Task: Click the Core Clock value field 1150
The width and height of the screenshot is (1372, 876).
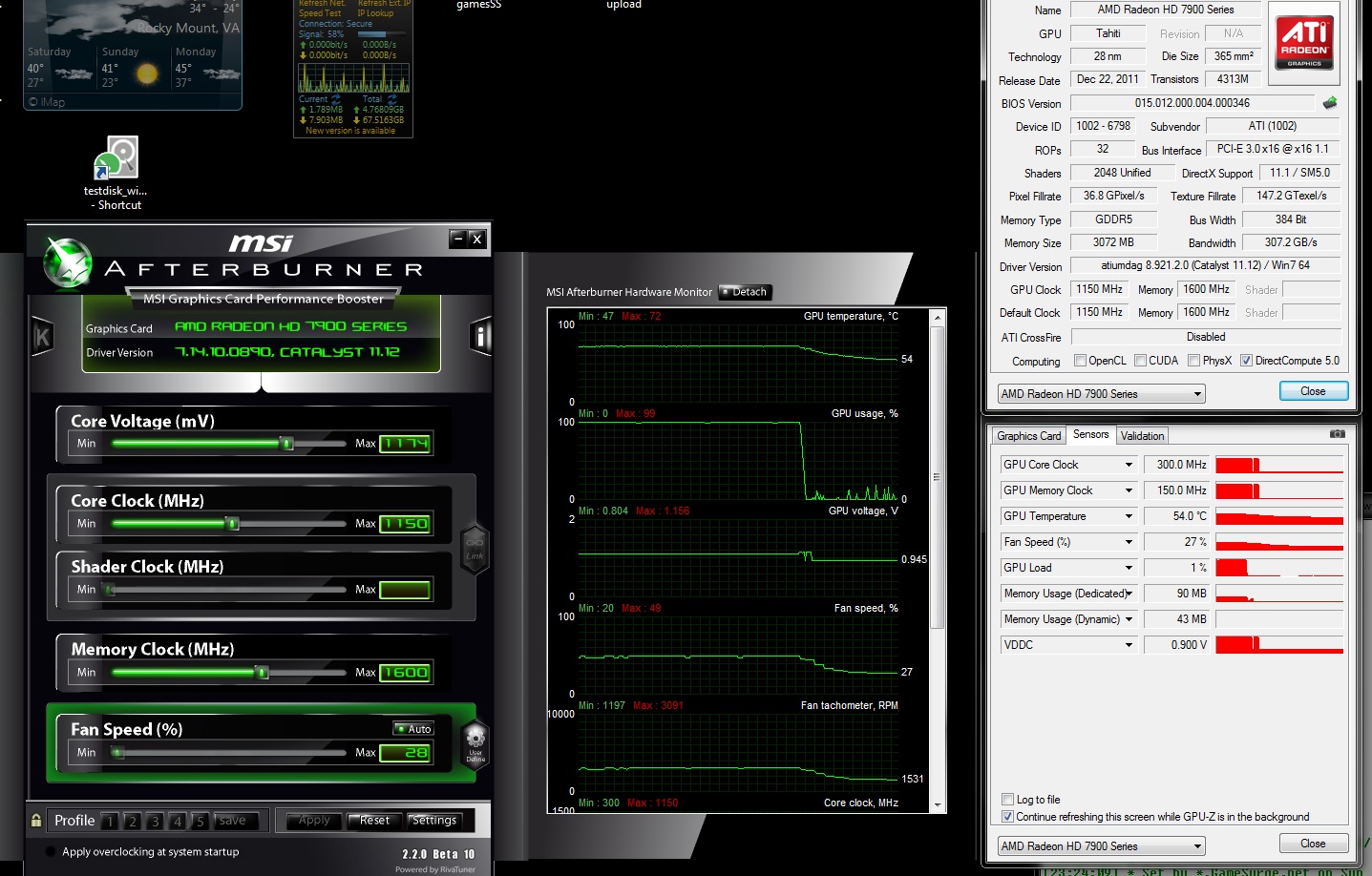Action: (405, 524)
